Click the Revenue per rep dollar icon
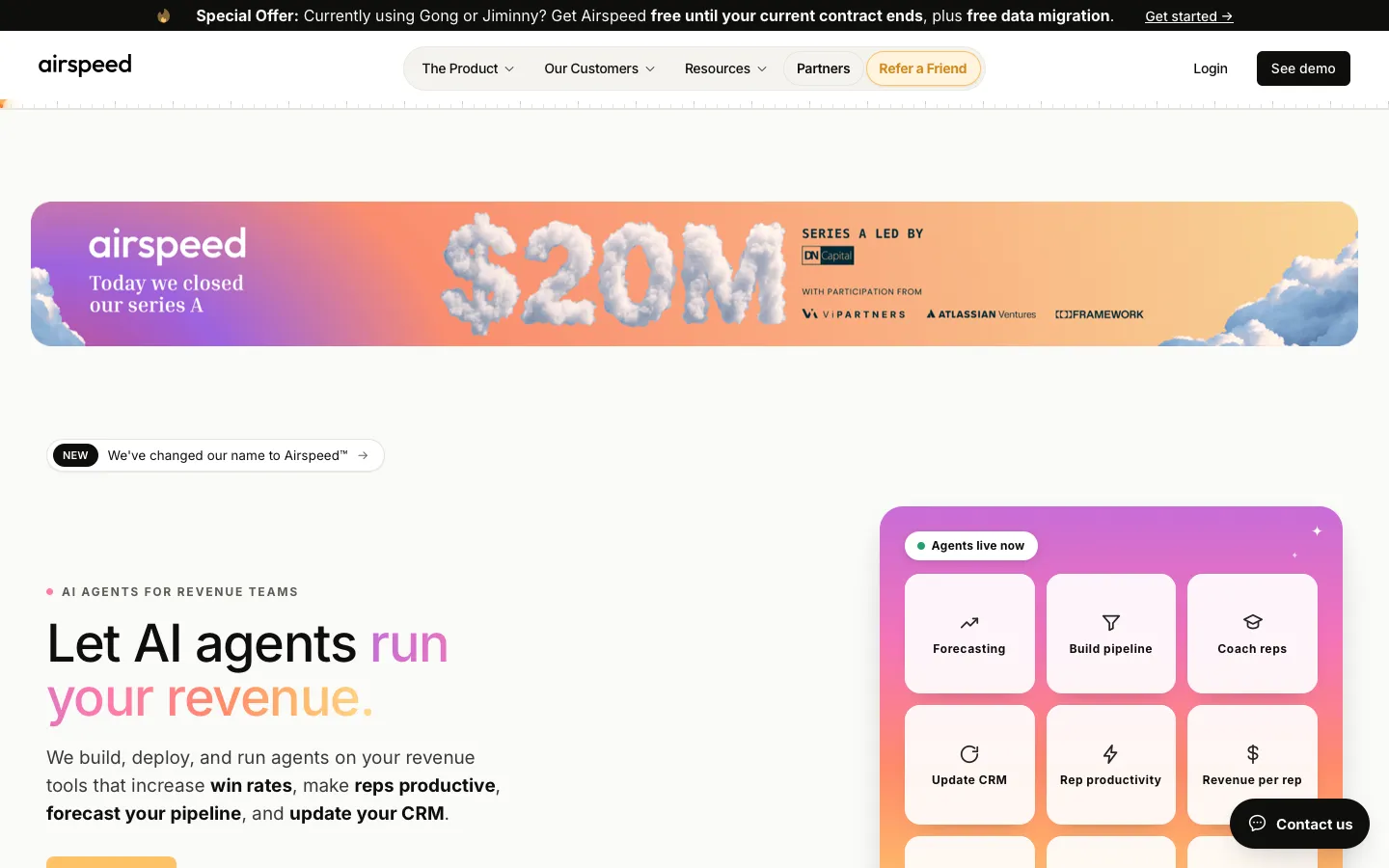This screenshot has width=1389, height=868. pyautogui.click(x=1252, y=754)
